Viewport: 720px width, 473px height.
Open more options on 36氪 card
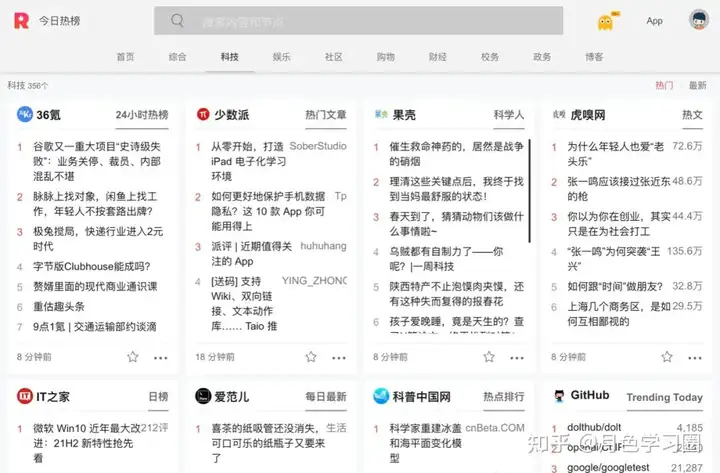click(x=161, y=358)
